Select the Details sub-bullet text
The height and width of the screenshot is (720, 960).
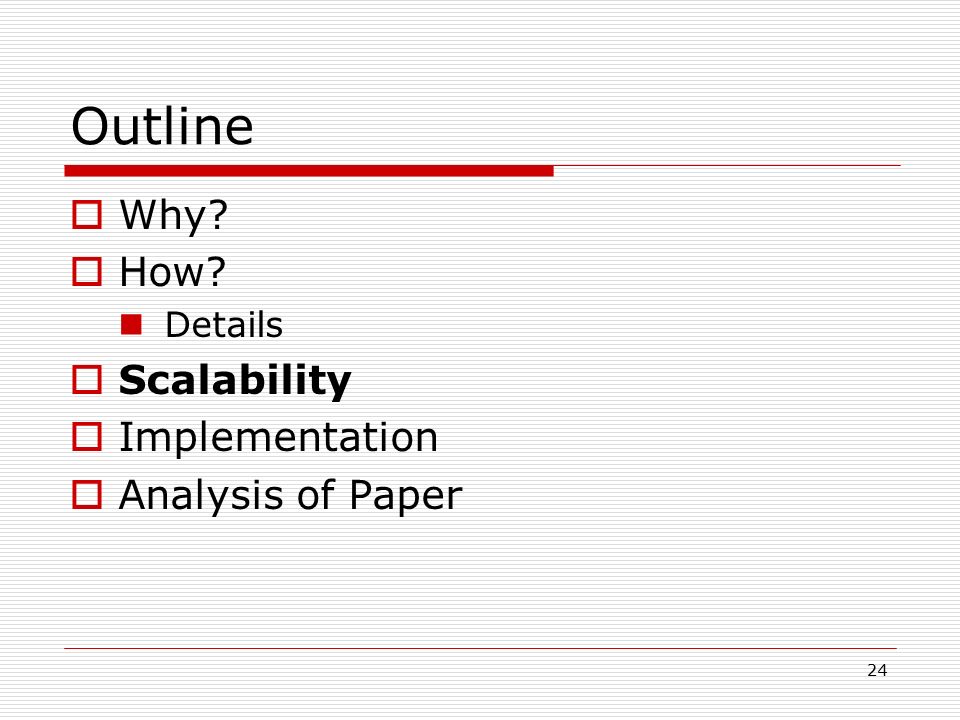click(x=224, y=324)
